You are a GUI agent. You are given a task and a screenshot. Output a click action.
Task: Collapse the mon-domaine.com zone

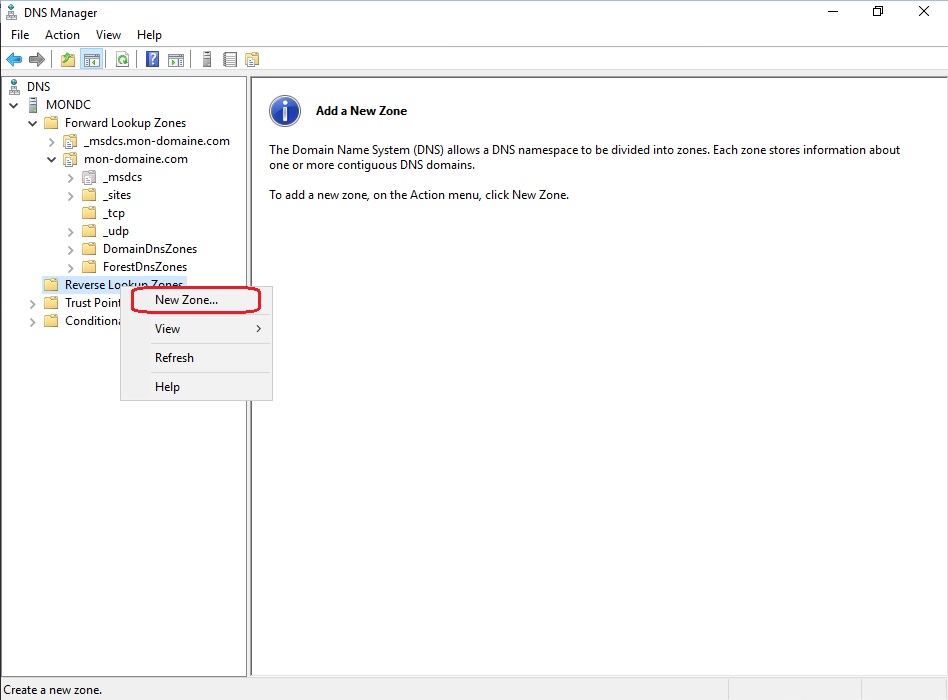pyautogui.click(x=51, y=160)
